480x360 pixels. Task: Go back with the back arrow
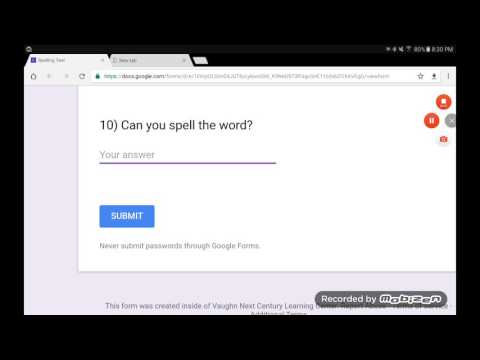tap(49, 76)
